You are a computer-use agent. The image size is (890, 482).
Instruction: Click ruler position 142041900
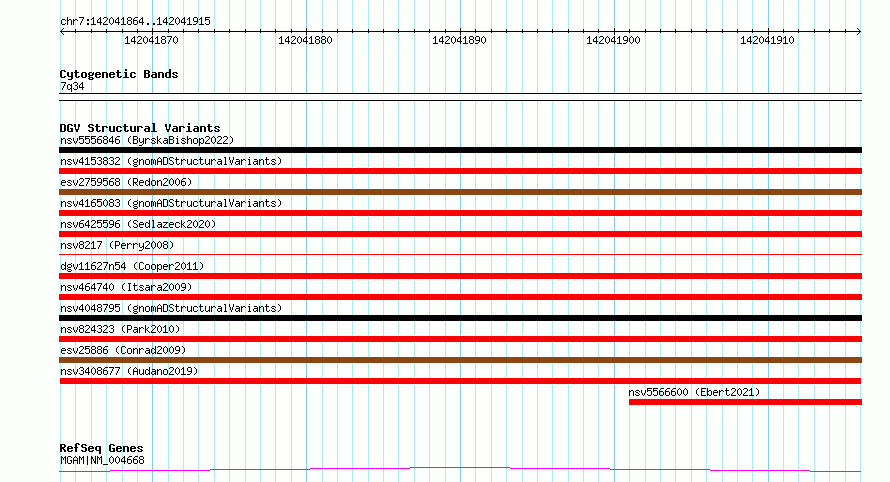[x=613, y=40]
